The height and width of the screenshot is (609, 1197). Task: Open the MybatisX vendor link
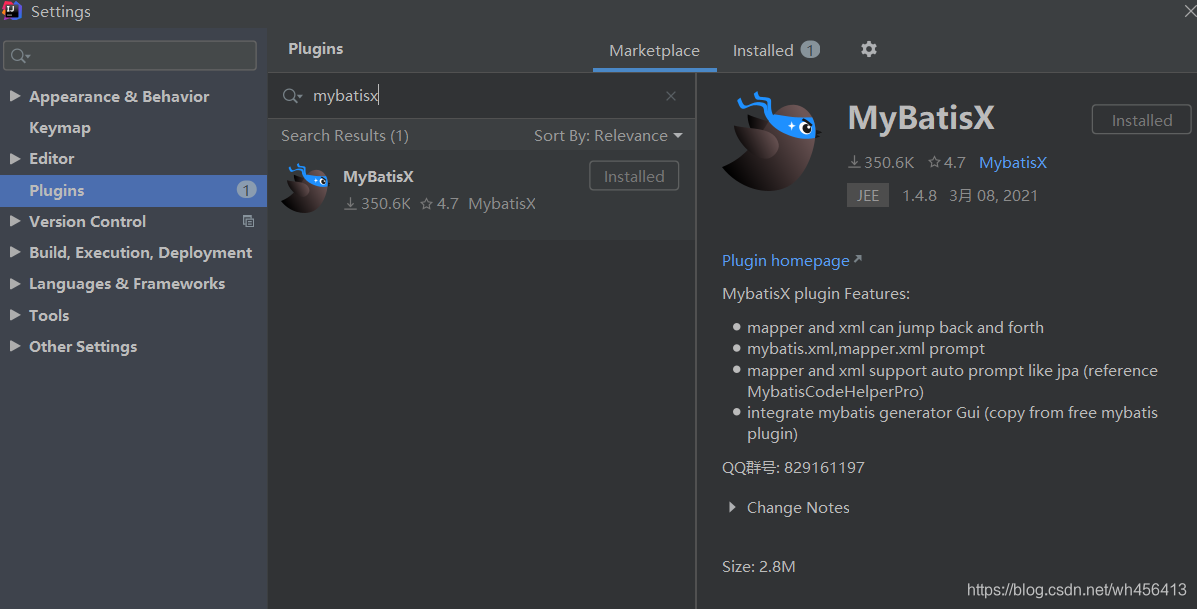pyautogui.click(x=1013, y=163)
